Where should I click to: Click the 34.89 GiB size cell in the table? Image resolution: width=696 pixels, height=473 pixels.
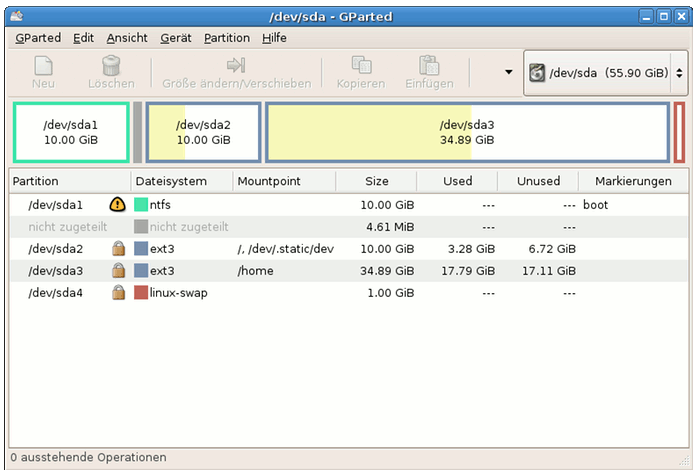click(x=387, y=270)
